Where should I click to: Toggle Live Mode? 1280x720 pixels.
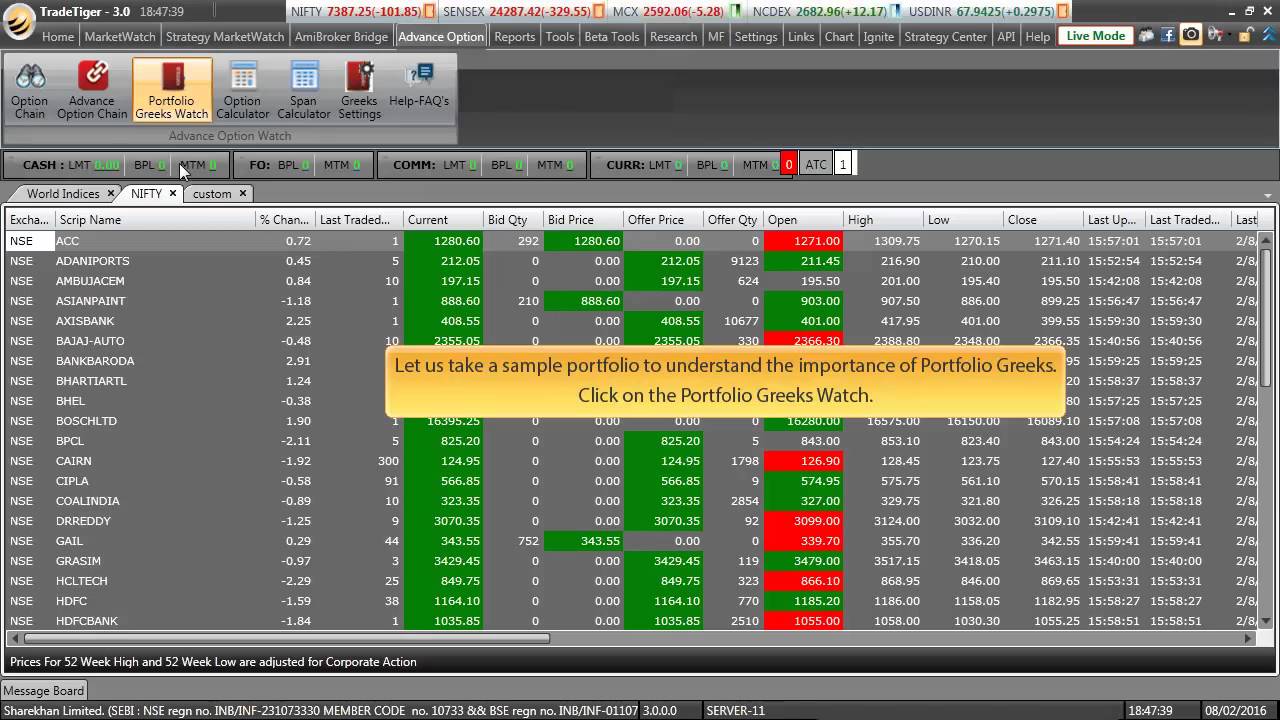[1095, 36]
